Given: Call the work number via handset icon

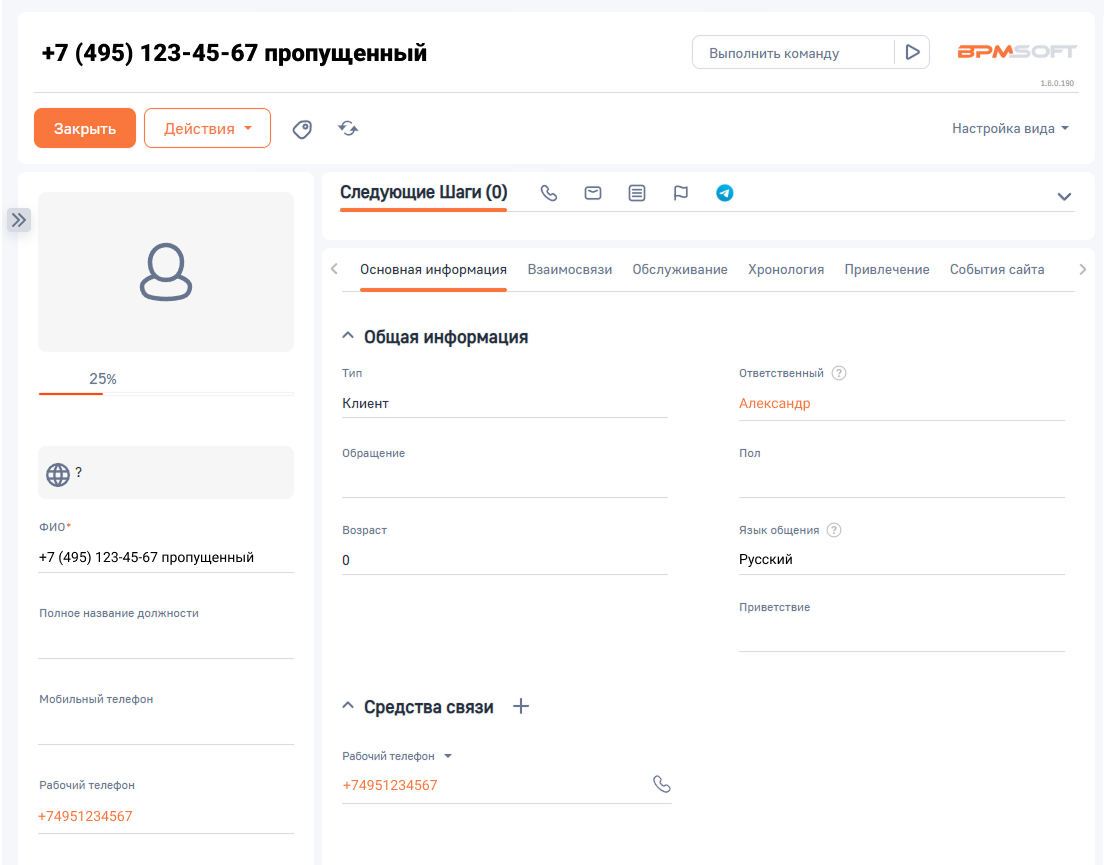Looking at the screenshot, I should pyautogui.click(x=661, y=784).
